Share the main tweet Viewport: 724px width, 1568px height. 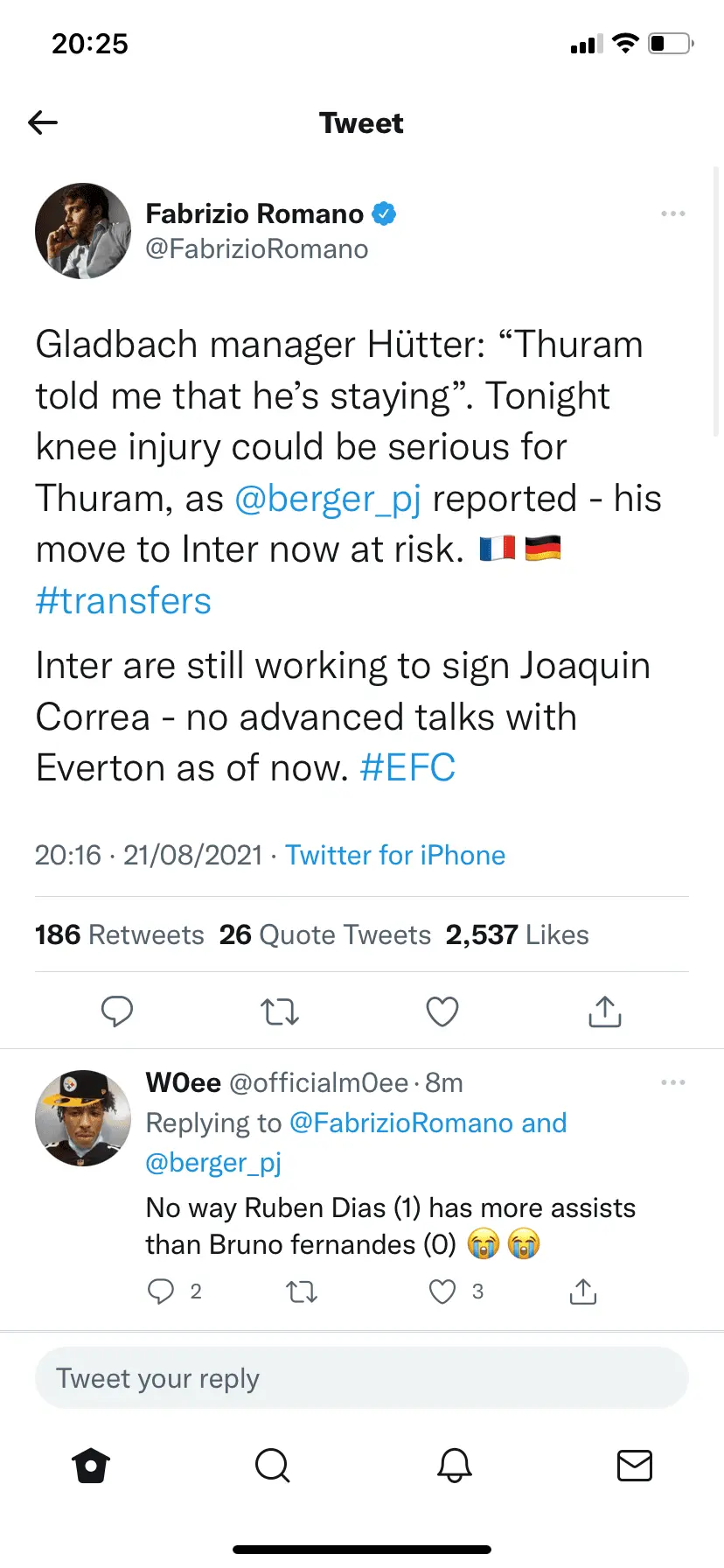tap(605, 1011)
